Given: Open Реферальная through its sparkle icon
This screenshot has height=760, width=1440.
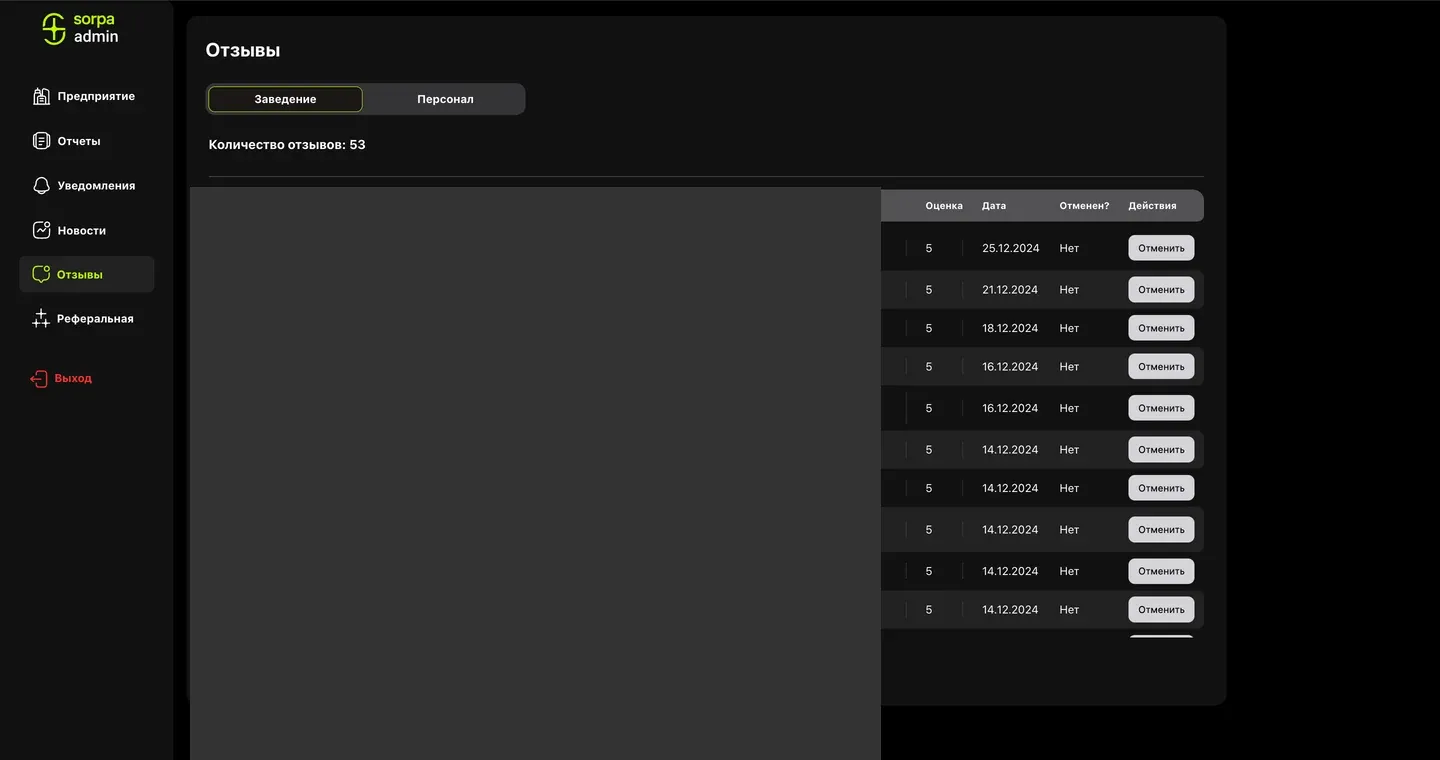Looking at the screenshot, I should point(41,319).
